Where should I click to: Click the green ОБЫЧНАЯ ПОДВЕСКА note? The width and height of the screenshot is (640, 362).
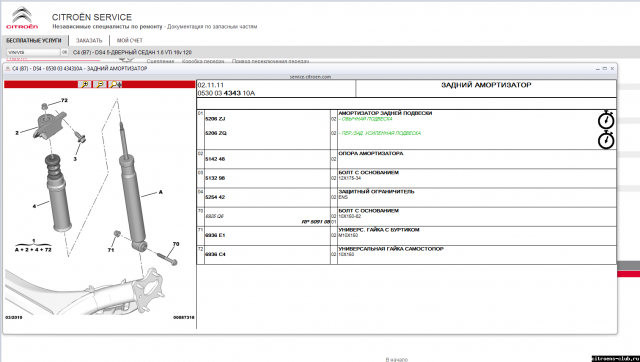[x=366, y=119]
